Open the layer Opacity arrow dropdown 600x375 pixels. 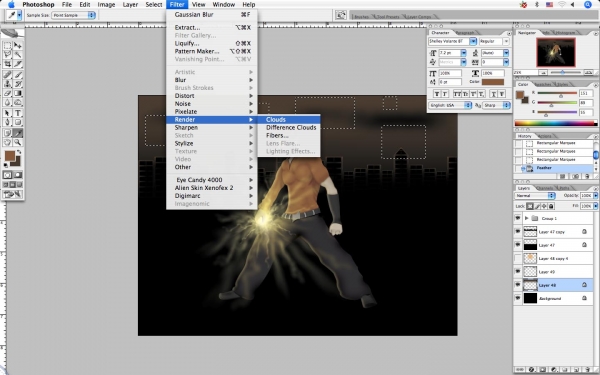(x=595, y=196)
